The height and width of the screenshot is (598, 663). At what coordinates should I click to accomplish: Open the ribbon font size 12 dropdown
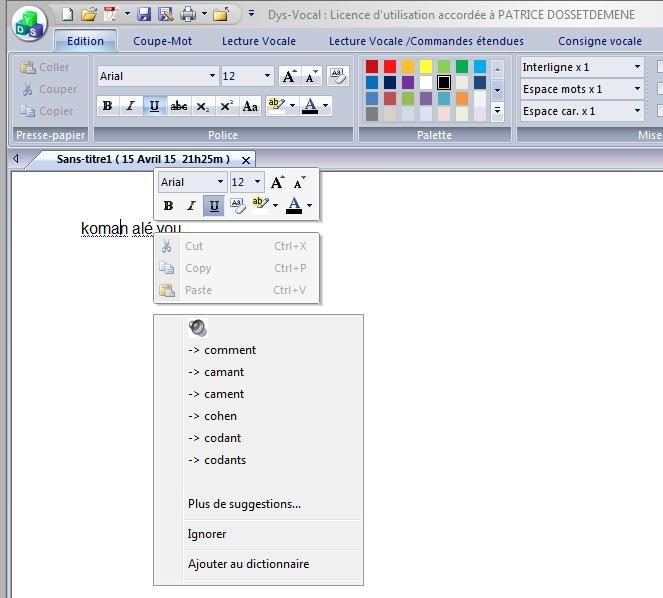click(x=267, y=76)
